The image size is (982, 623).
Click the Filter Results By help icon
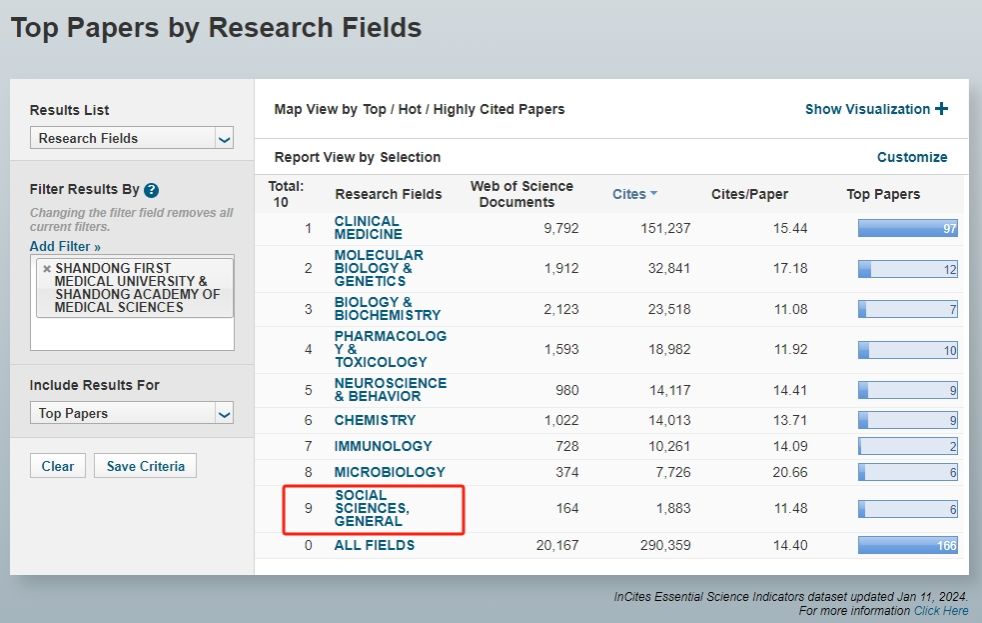[x=152, y=190]
